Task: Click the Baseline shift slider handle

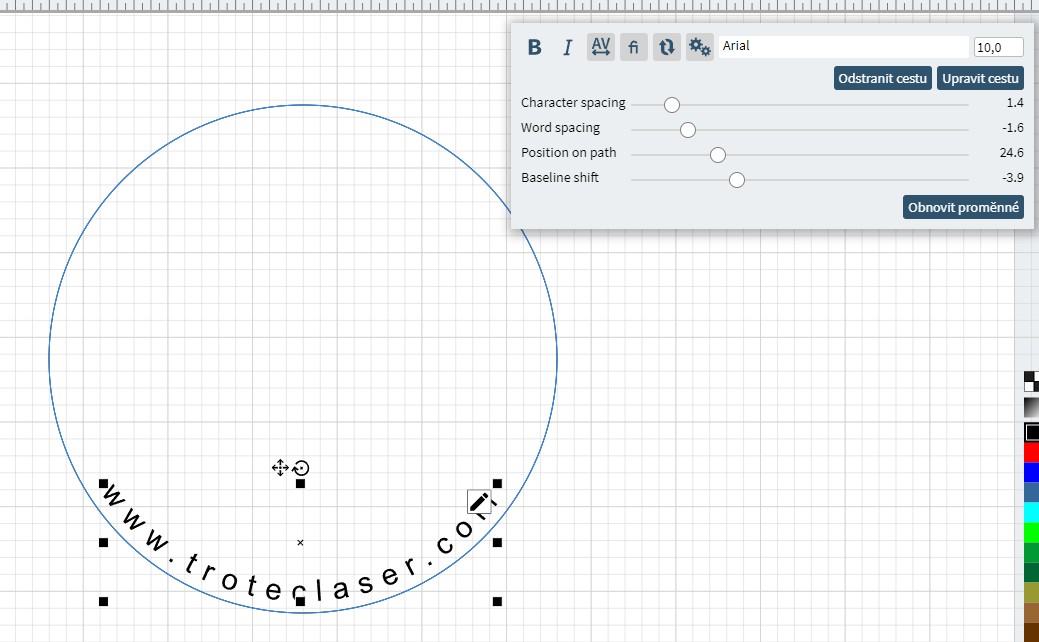Action: pos(737,179)
